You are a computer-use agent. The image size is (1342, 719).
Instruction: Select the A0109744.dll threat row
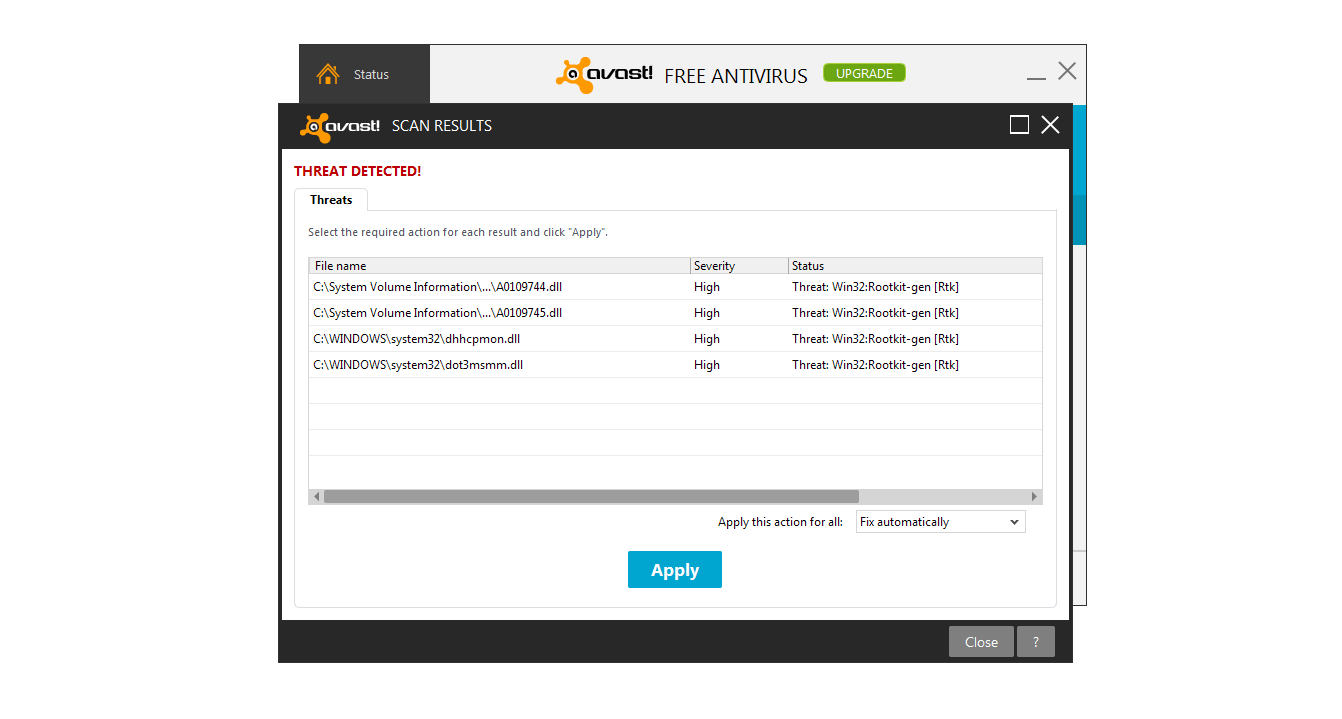pyautogui.click(x=675, y=287)
